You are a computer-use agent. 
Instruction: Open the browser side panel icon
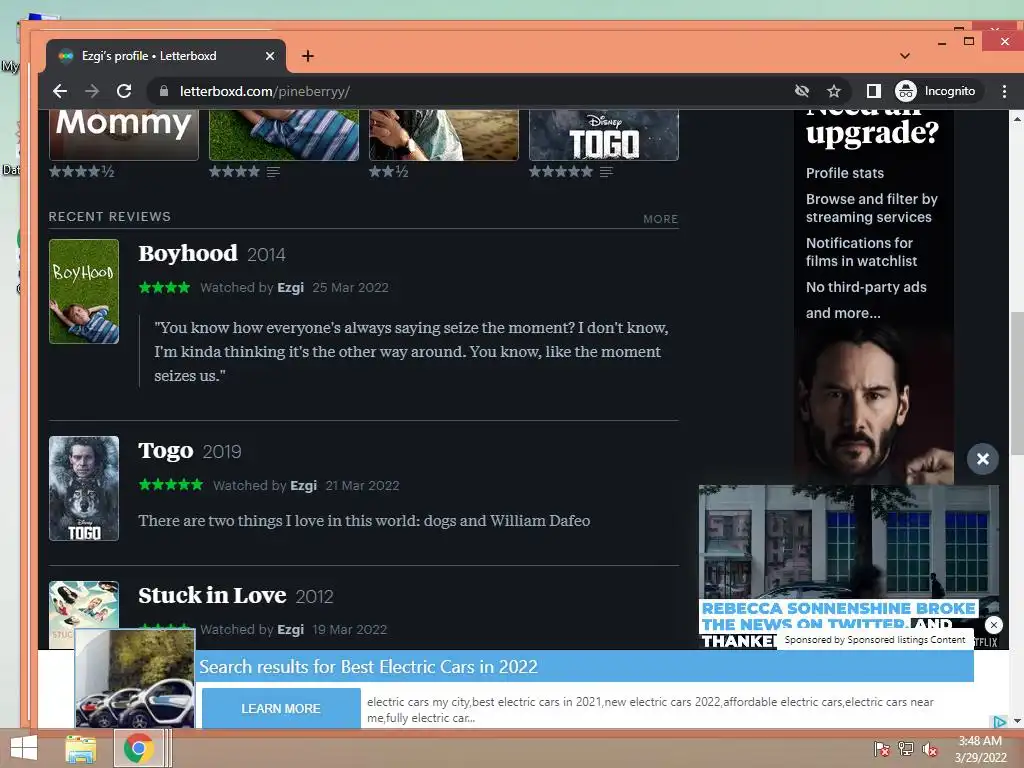tap(873, 91)
